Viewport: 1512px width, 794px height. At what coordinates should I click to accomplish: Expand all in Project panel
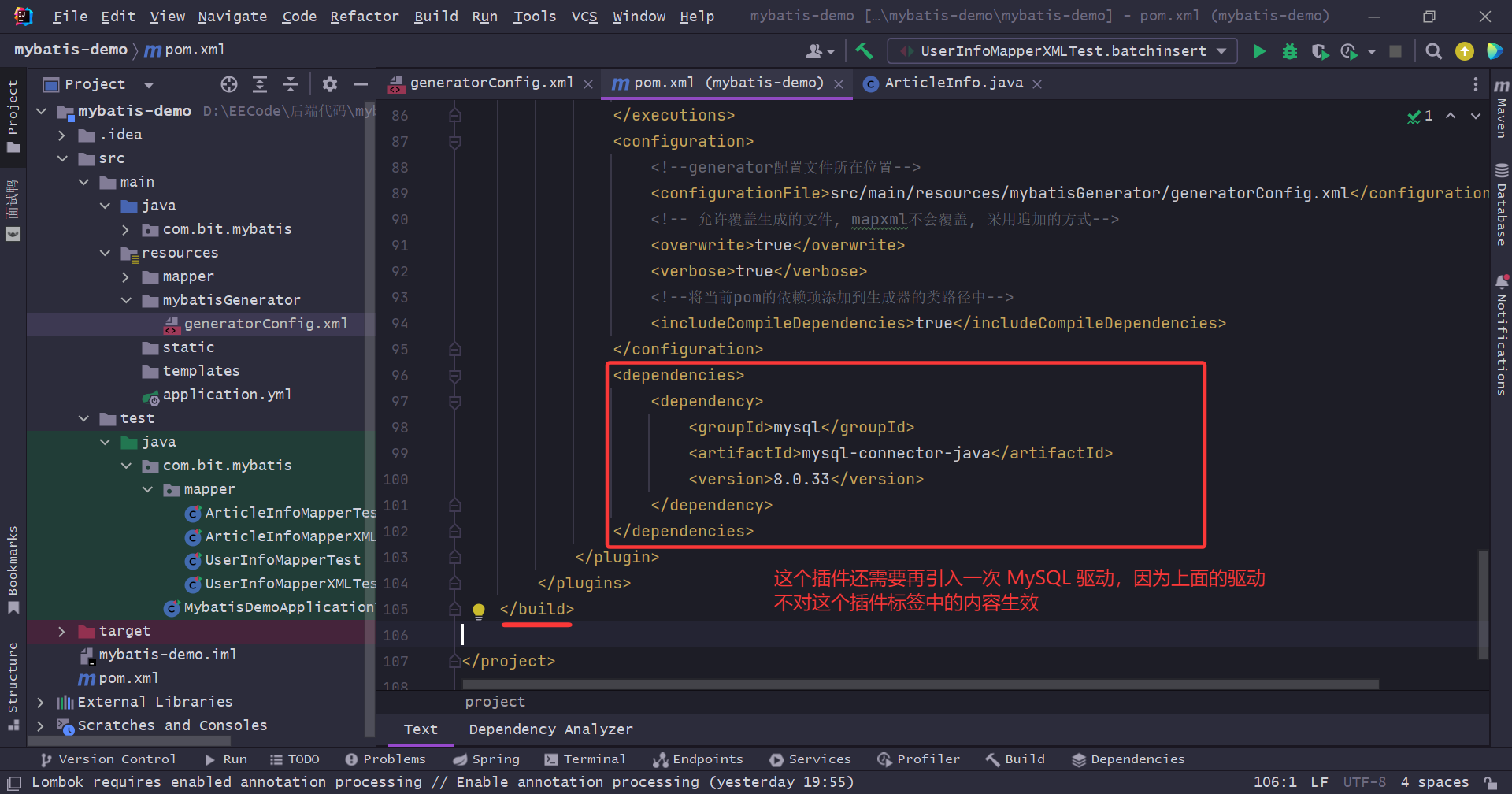[x=260, y=84]
